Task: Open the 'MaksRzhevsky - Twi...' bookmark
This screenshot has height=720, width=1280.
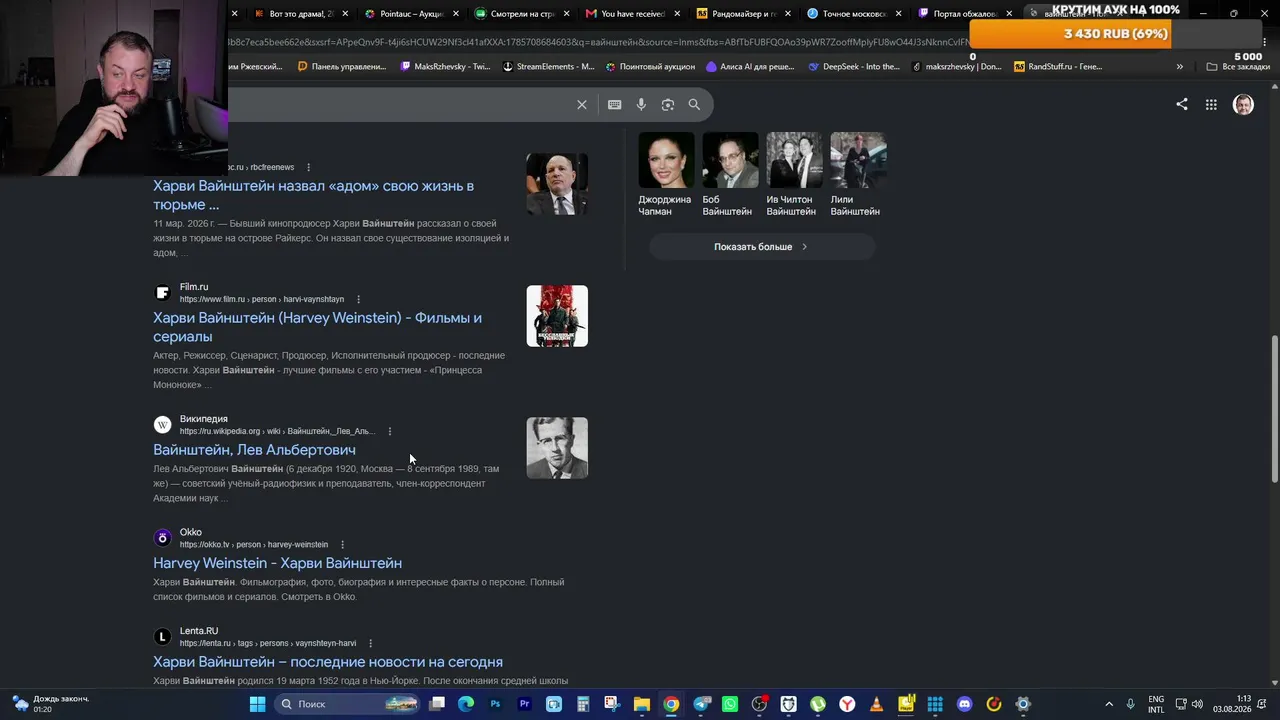Action: coord(445,67)
